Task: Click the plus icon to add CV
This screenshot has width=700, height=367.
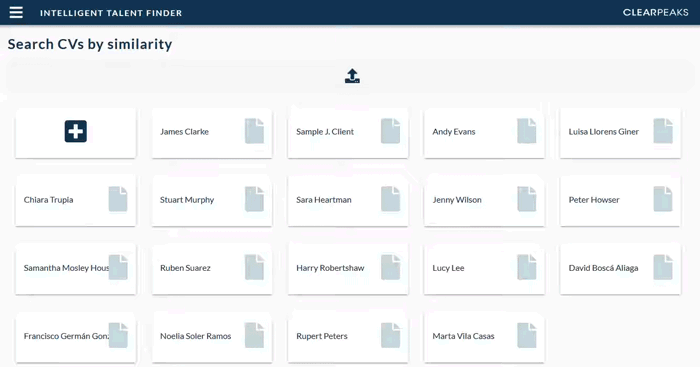Action: pos(75,131)
